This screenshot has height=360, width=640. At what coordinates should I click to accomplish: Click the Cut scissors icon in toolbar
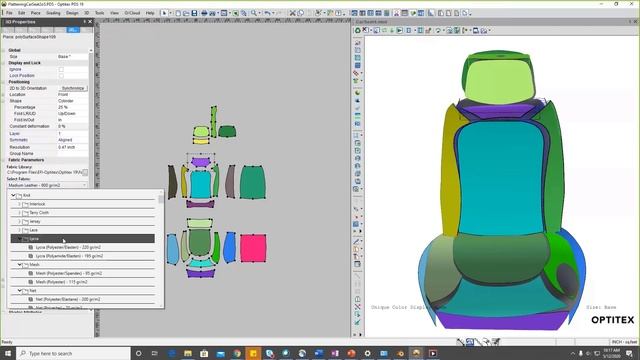tap(292, 13)
